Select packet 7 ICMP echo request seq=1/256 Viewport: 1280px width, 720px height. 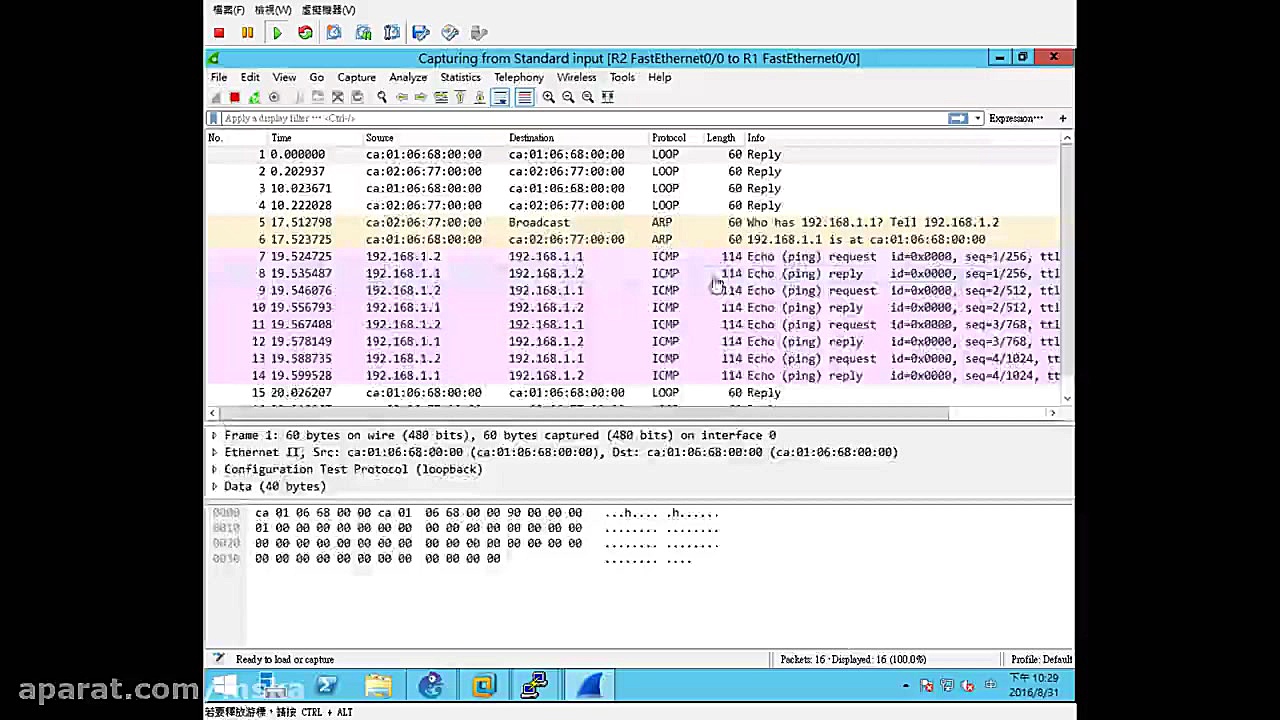coord(633,256)
